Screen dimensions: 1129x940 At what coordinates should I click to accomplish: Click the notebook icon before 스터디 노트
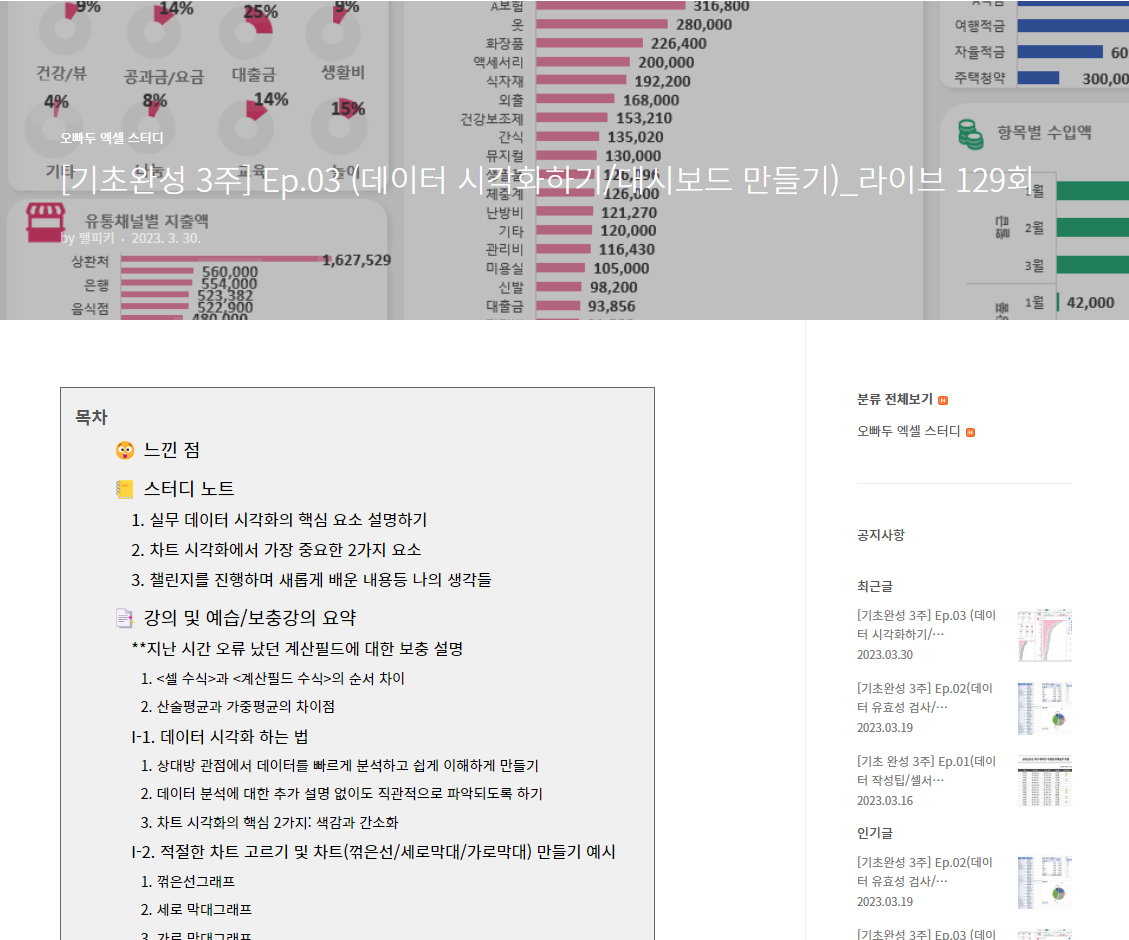(x=124, y=489)
